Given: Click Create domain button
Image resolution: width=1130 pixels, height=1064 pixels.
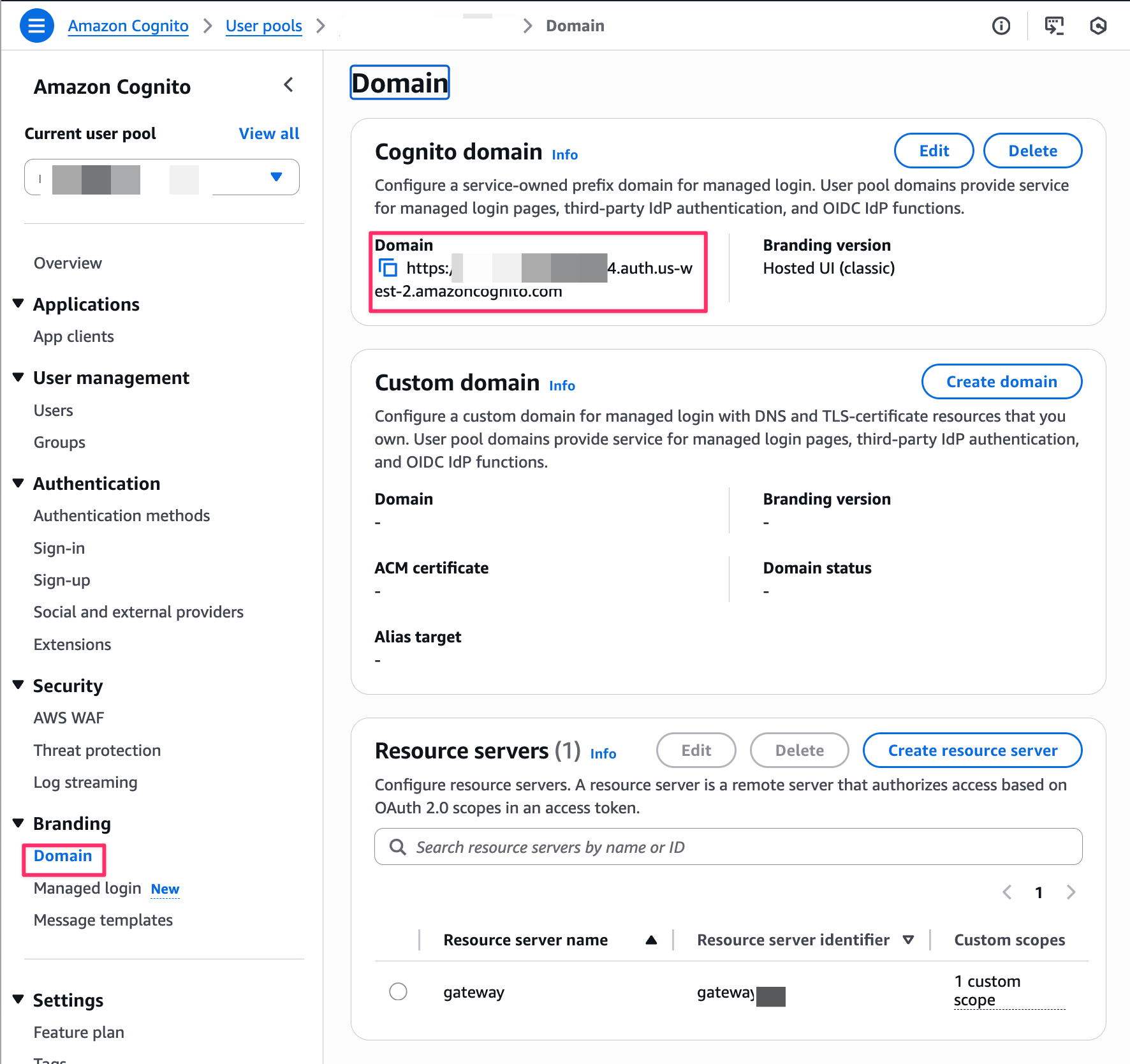Looking at the screenshot, I should 1002,381.
